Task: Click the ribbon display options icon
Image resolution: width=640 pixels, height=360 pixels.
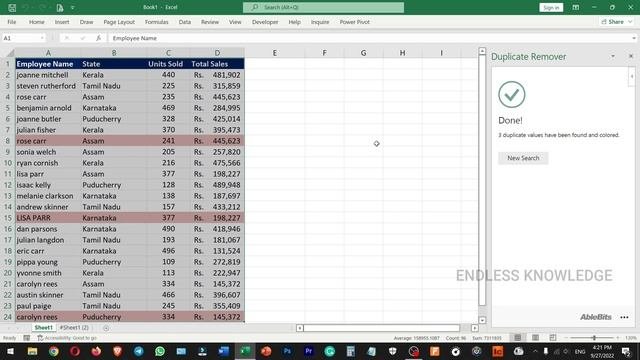Action: [x=576, y=7]
